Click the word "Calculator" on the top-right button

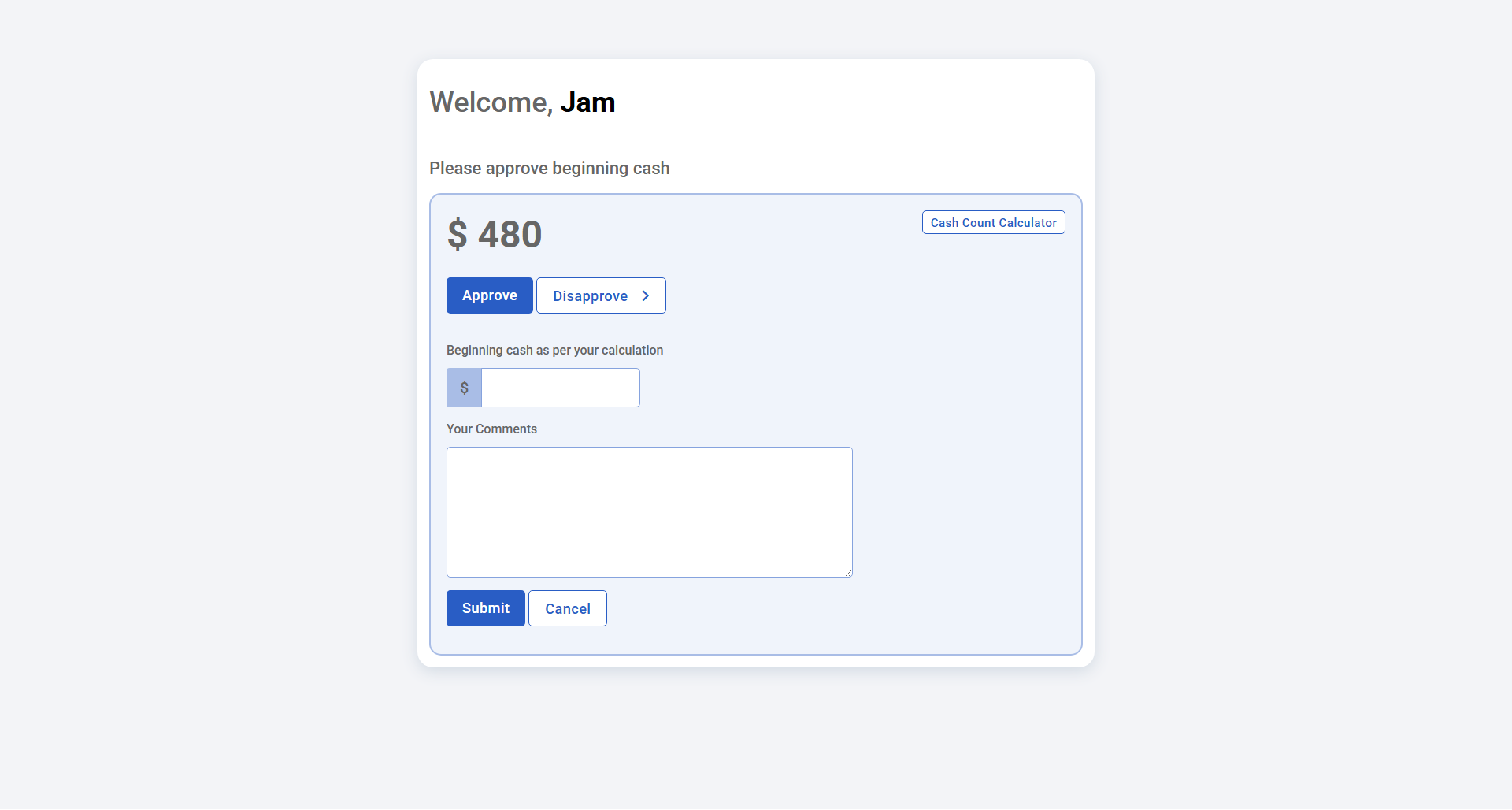[1027, 223]
